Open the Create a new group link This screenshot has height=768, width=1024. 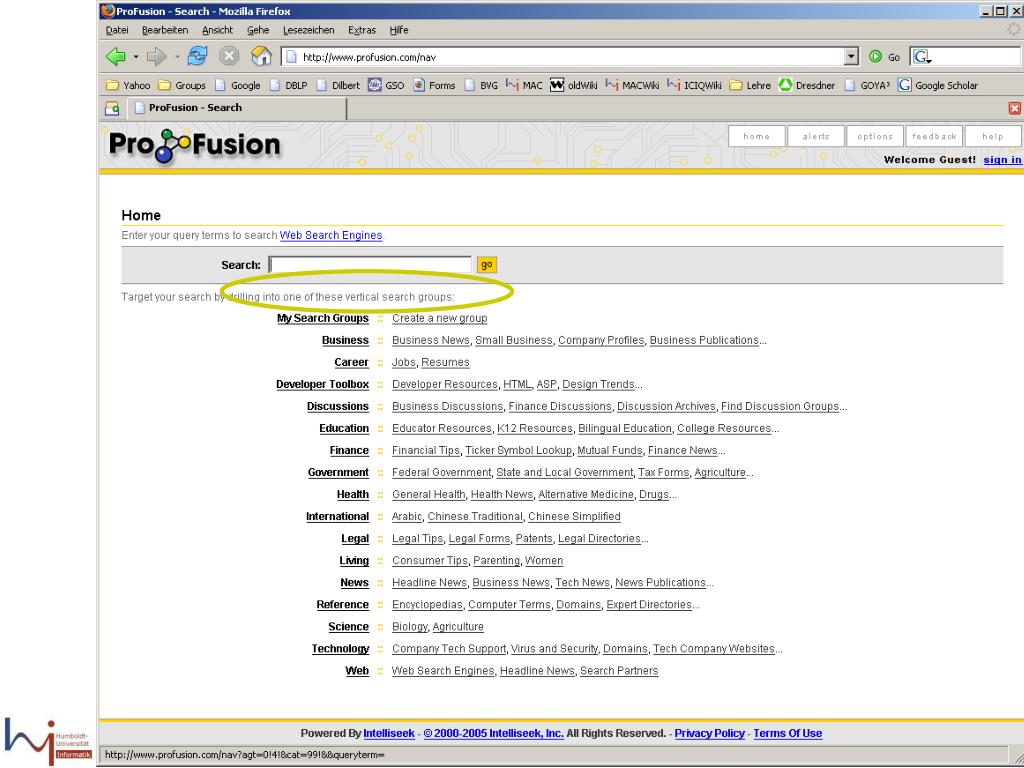pos(439,318)
